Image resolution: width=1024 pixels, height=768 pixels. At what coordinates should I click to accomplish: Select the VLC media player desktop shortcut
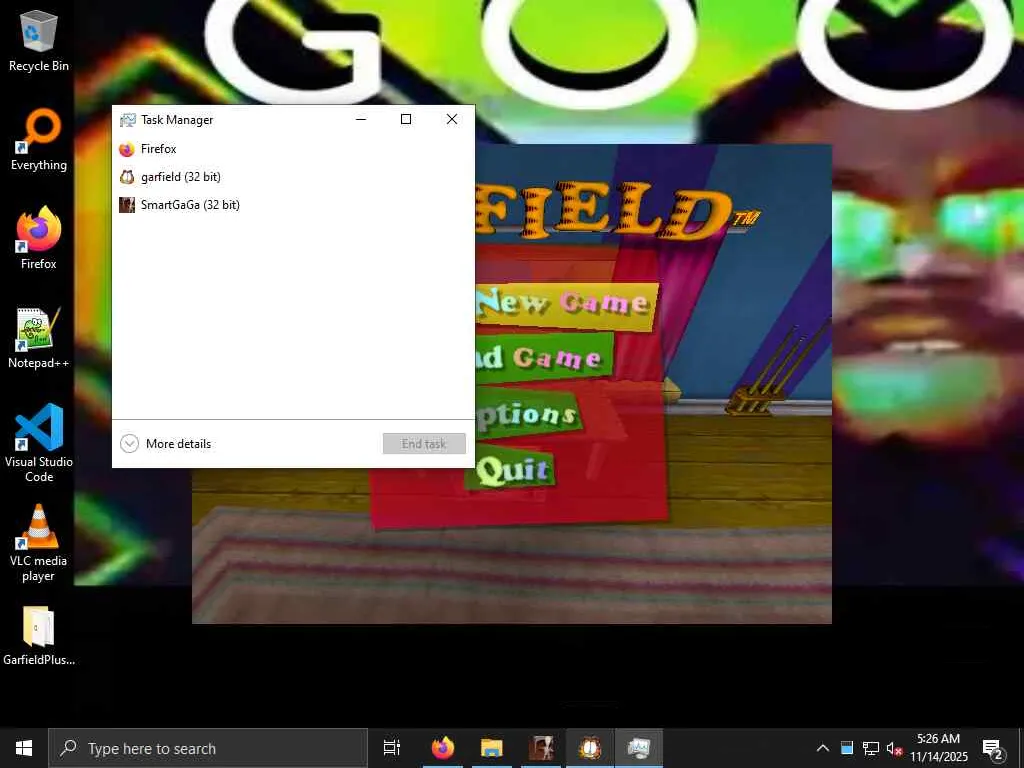click(x=39, y=542)
